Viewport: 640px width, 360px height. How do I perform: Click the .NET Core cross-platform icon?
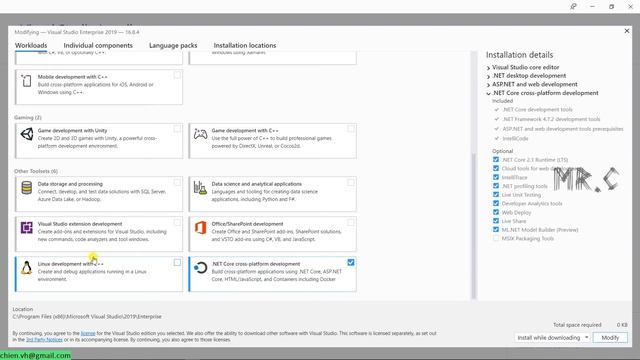pos(200,268)
